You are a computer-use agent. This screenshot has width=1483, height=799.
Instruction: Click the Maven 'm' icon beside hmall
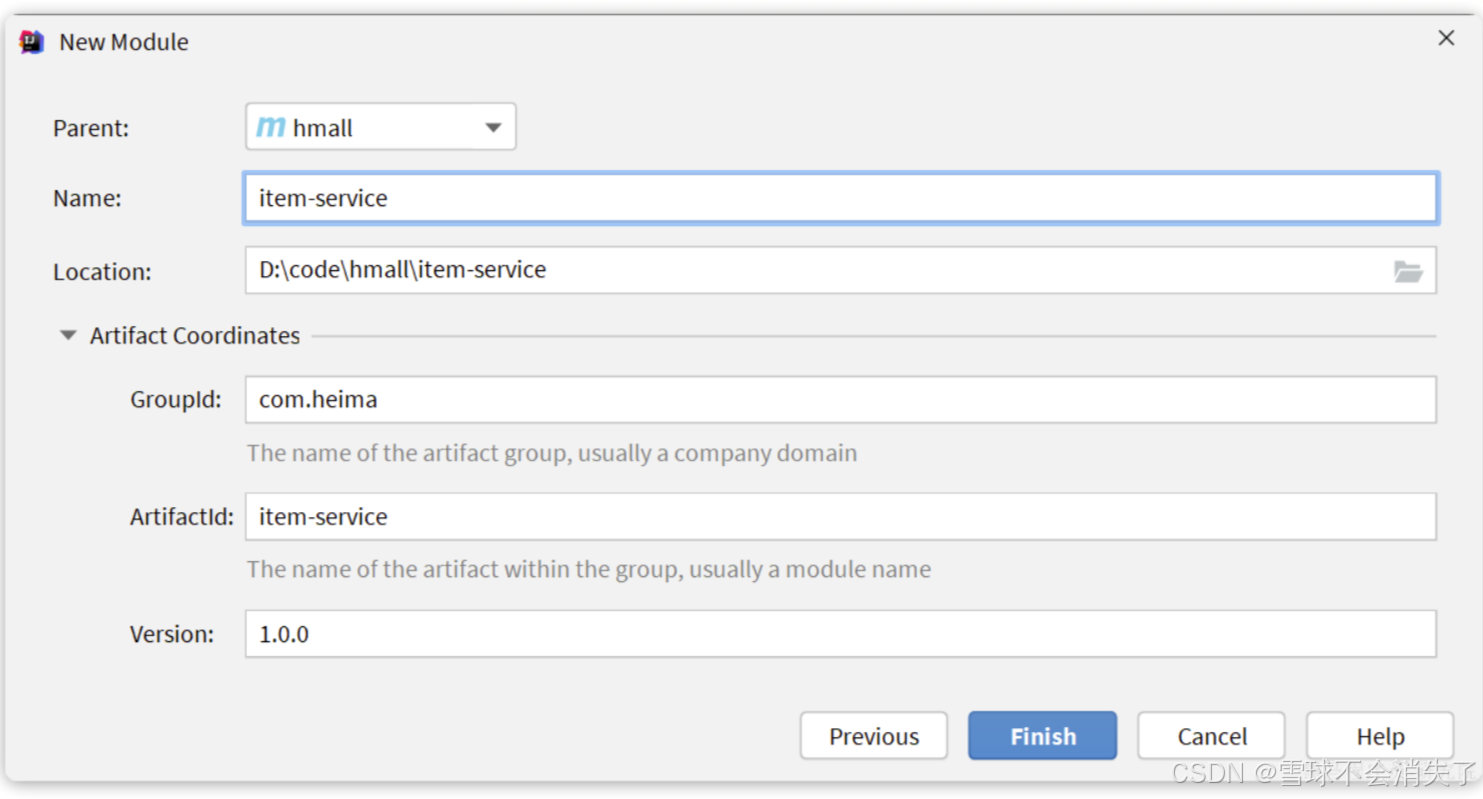[x=271, y=127]
